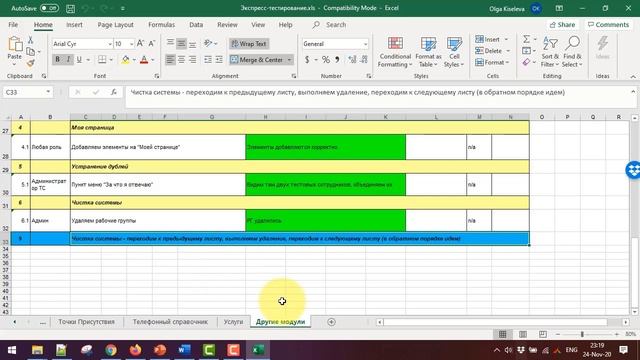The height and width of the screenshot is (360, 640).
Task: Decrease decimal places
Action: click(364, 60)
